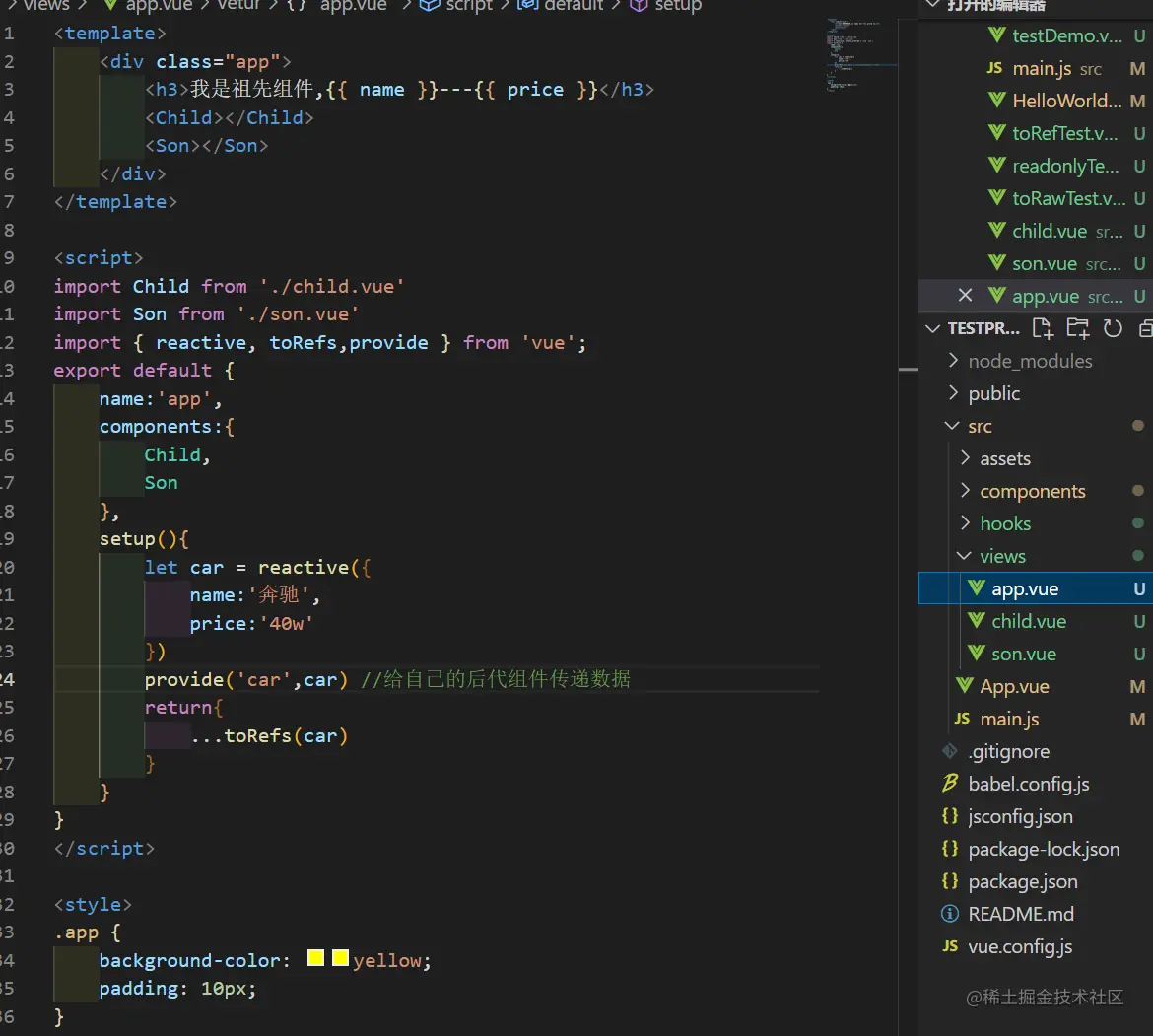Screen dimensions: 1153x1036
Task: Click the JS icon next to main.js in src
Action: 962,718
